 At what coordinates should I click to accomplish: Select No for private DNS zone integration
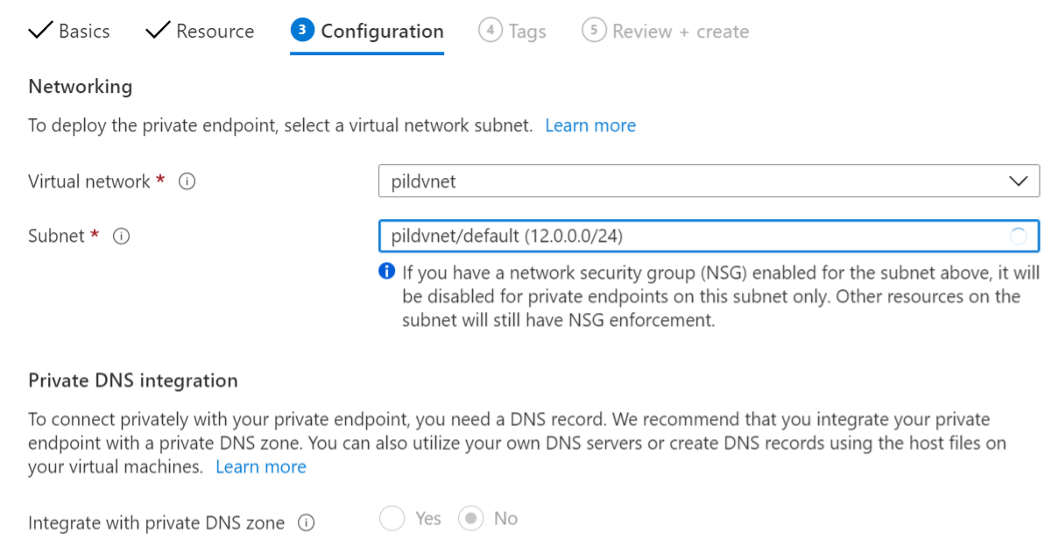[x=471, y=518]
